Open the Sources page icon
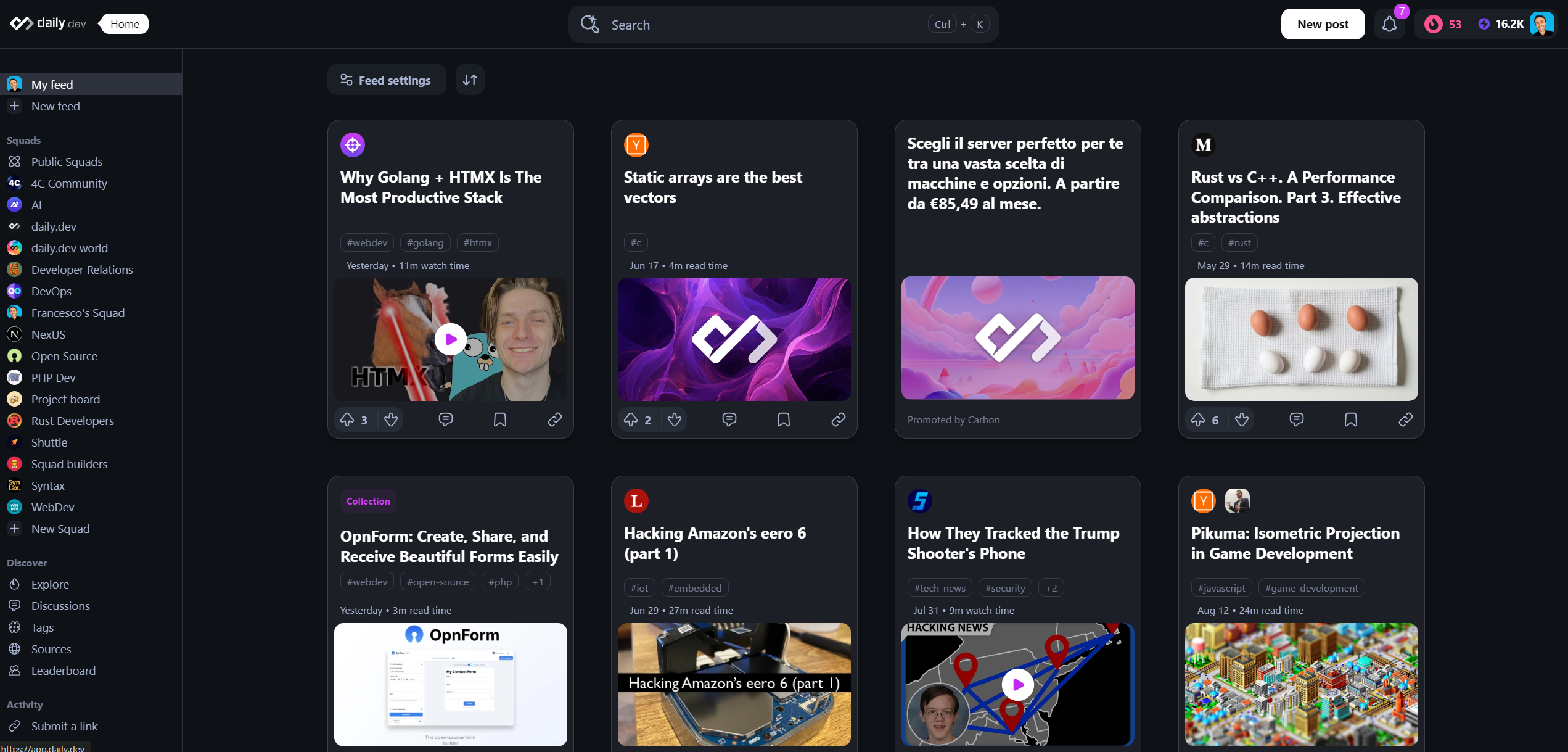This screenshot has width=1568, height=752. tap(14, 649)
